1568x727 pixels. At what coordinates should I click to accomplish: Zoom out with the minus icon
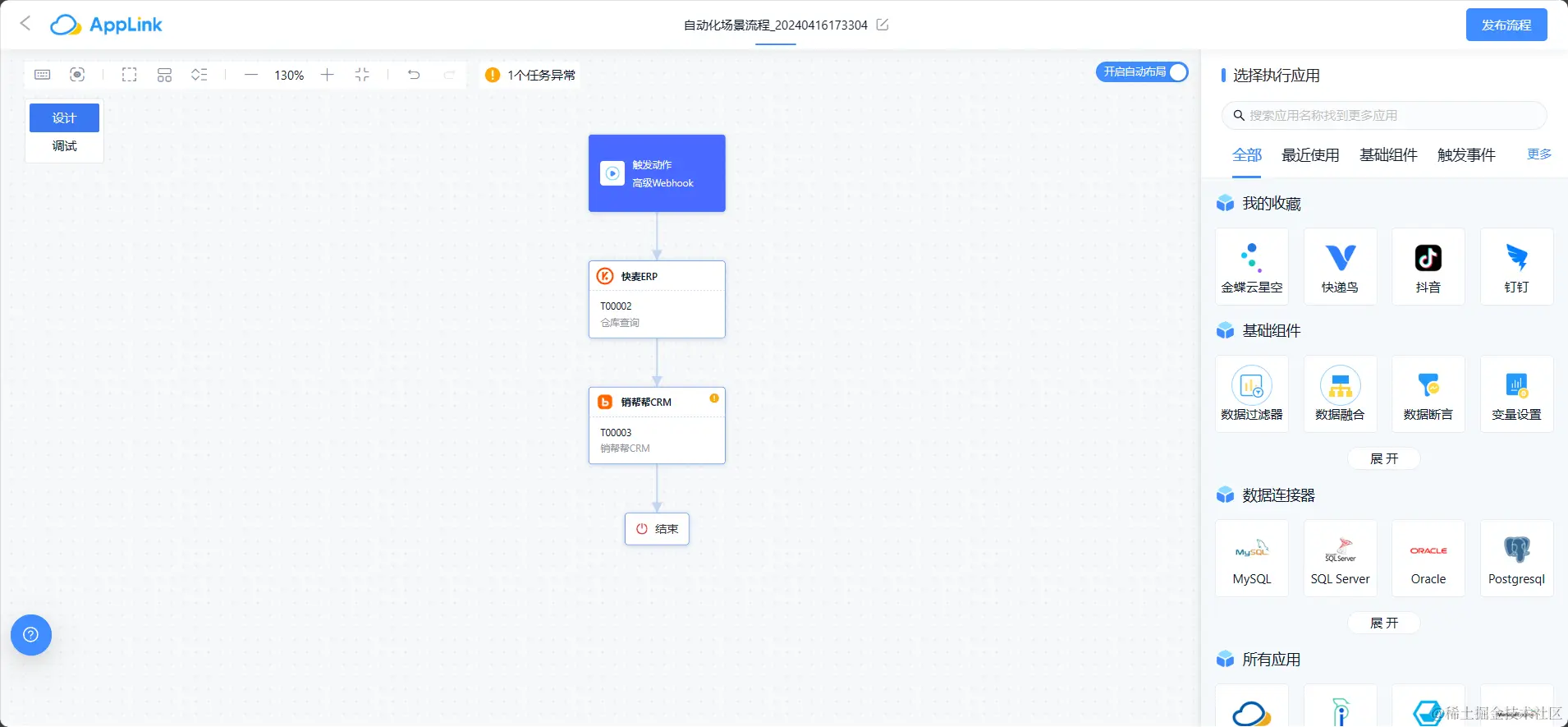pos(251,75)
